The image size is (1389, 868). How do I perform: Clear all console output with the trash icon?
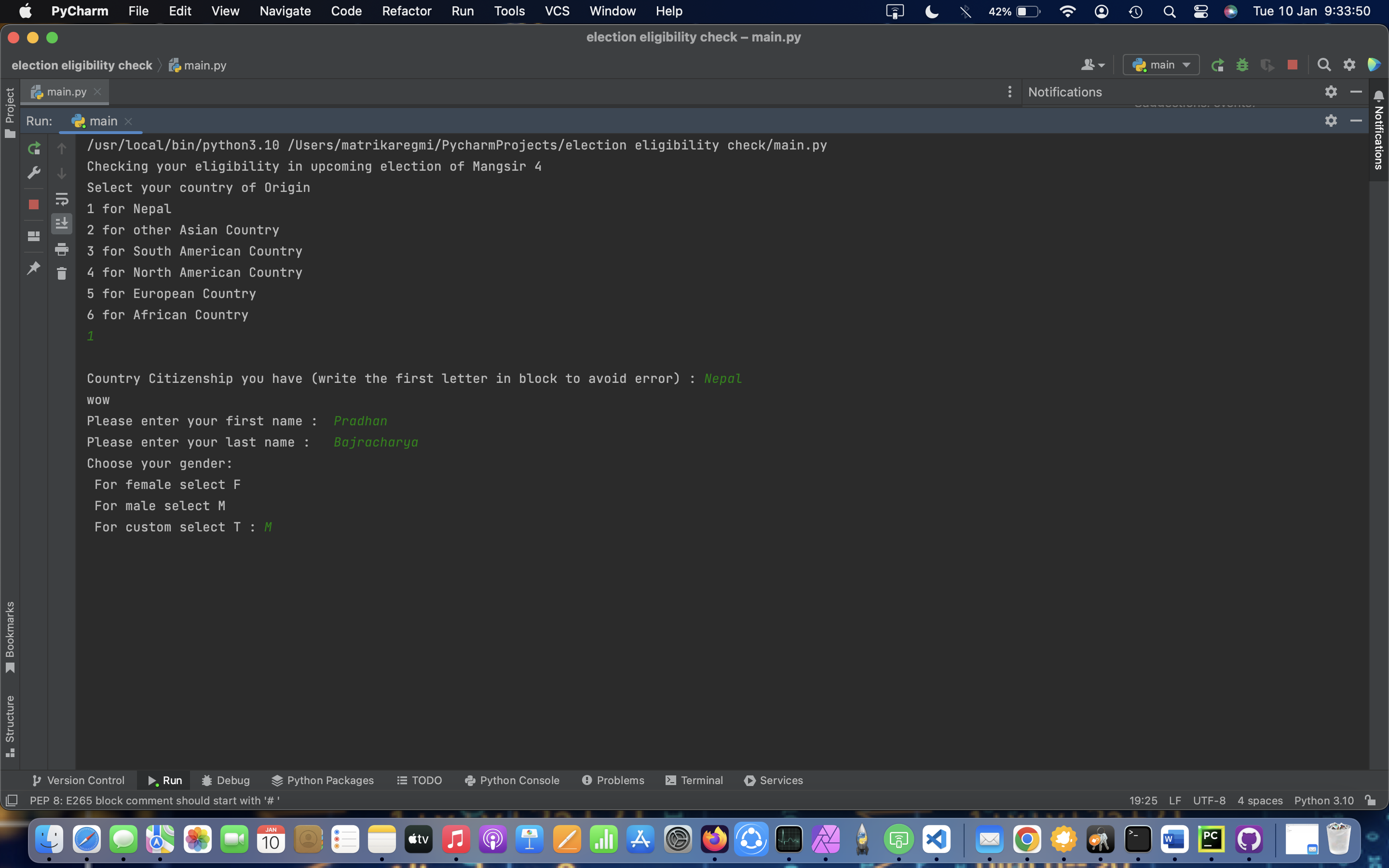coord(61,273)
